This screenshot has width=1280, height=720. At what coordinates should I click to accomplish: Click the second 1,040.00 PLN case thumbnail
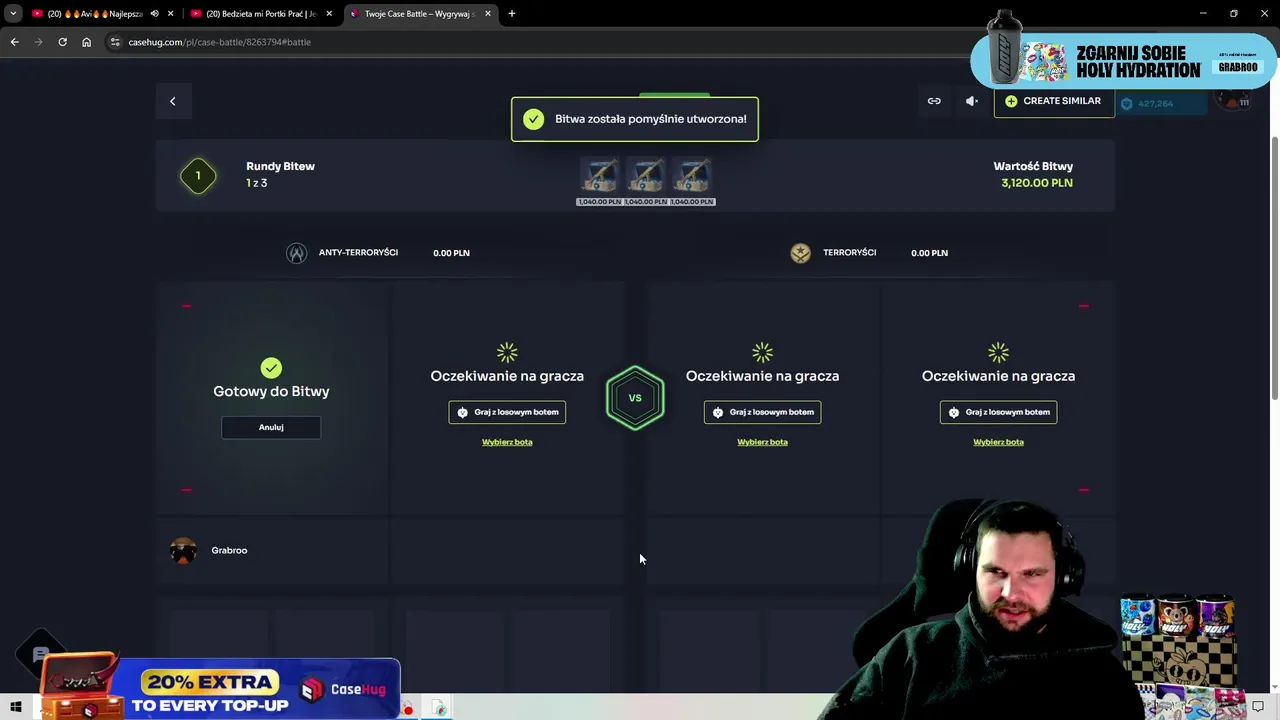(x=645, y=177)
